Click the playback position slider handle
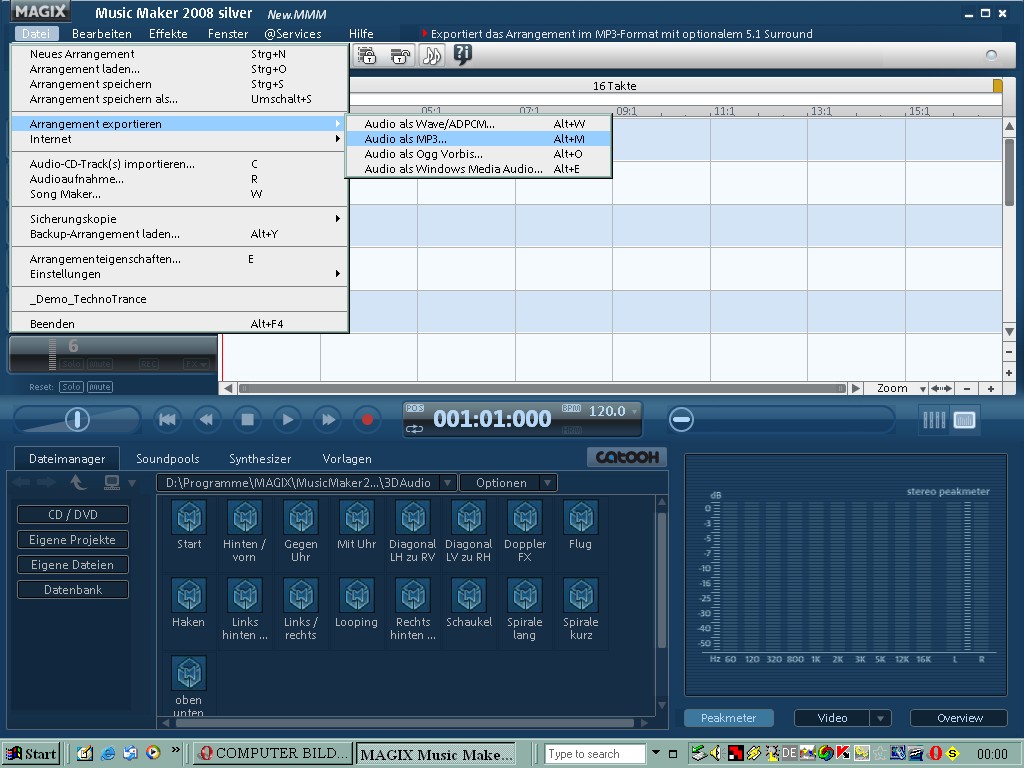Image resolution: width=1024 pixels, height=768 pixels. tap(681, 419)
